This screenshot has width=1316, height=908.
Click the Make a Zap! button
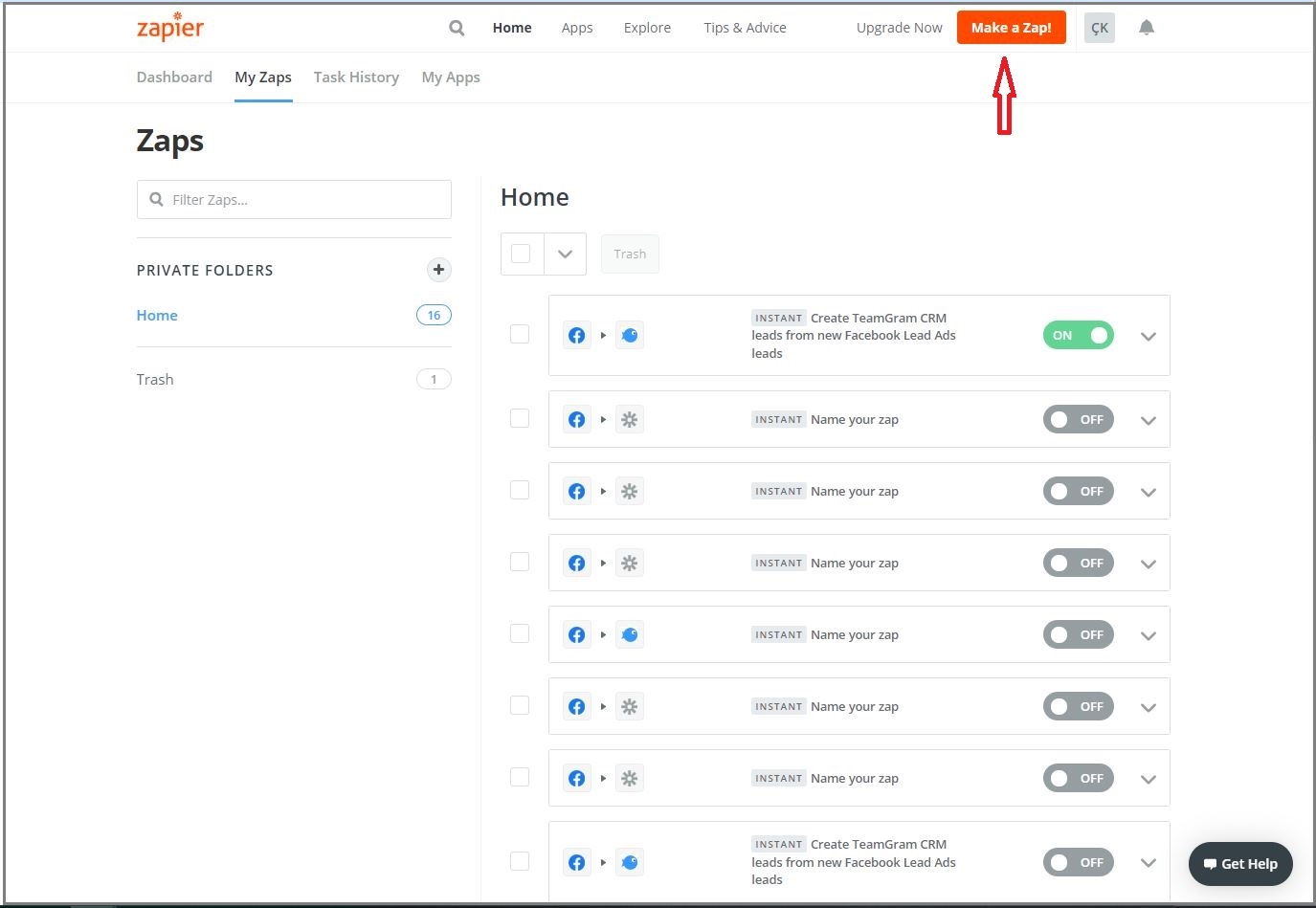click(x=1012, y=28)
